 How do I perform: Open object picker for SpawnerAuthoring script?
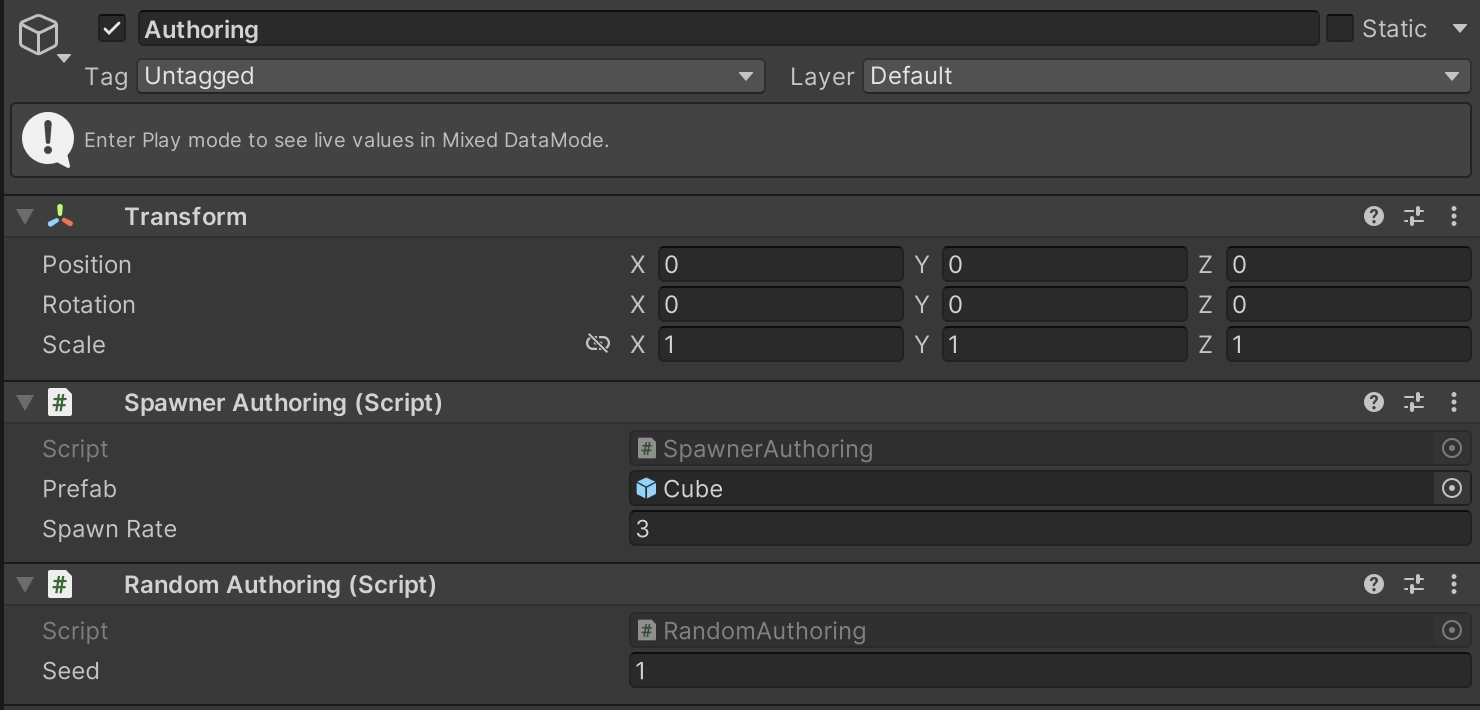[x=1452, y=449]
